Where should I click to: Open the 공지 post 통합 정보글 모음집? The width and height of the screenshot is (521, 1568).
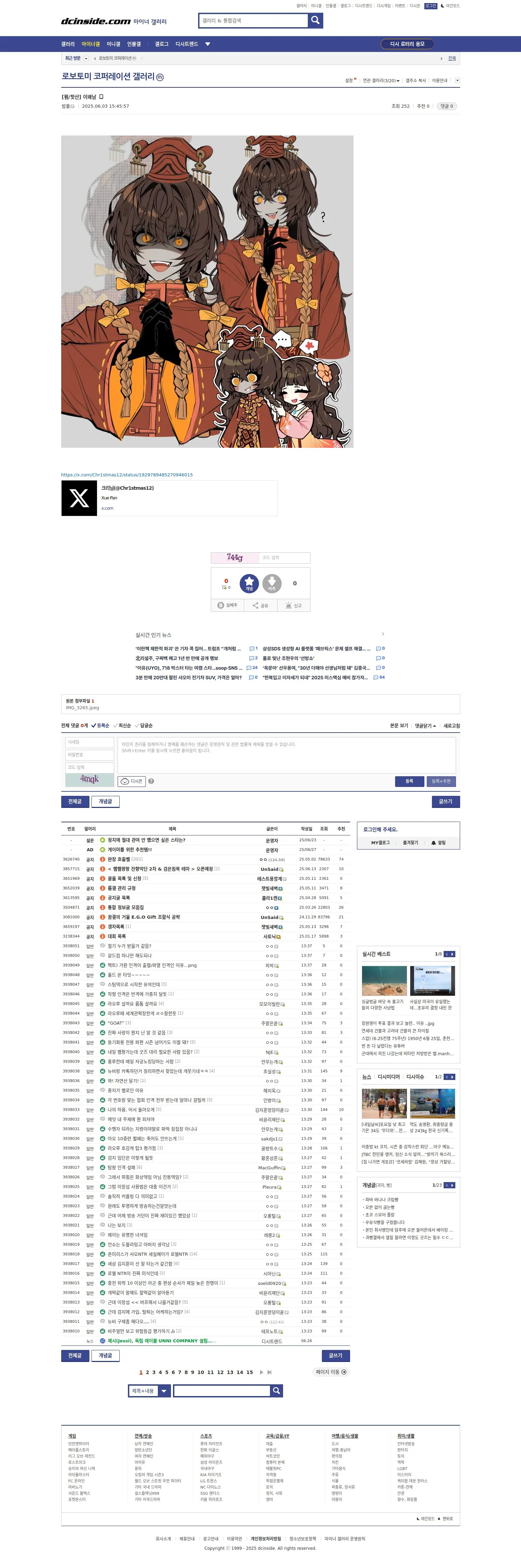126,907
